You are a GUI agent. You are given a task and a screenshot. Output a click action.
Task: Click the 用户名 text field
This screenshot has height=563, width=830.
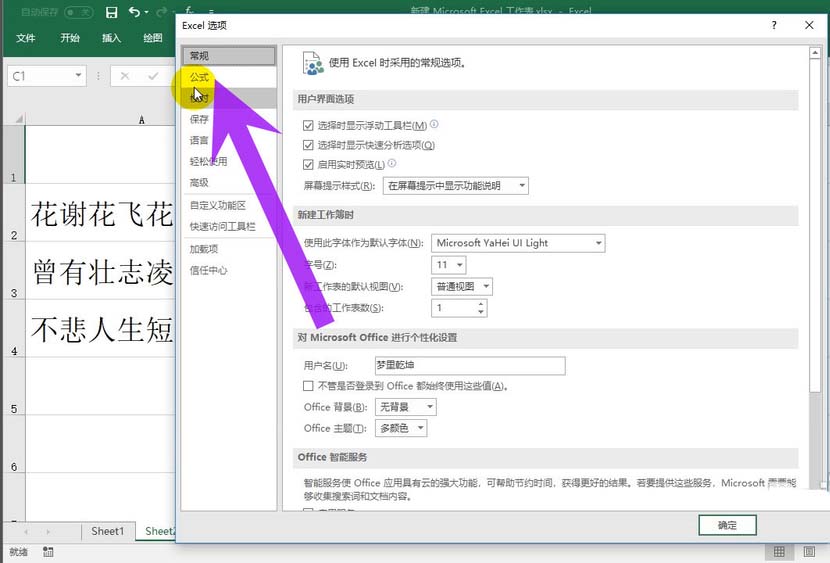click(x=470, y=365)
